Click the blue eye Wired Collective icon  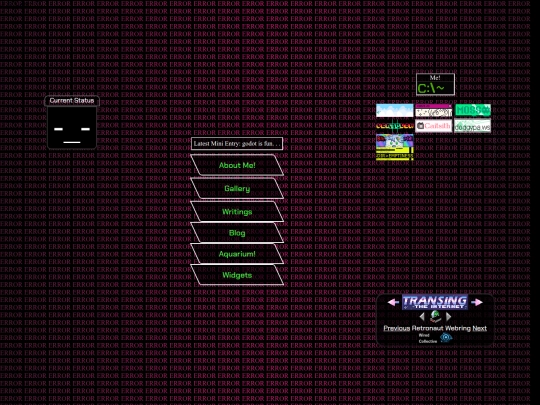click(446, 338)
